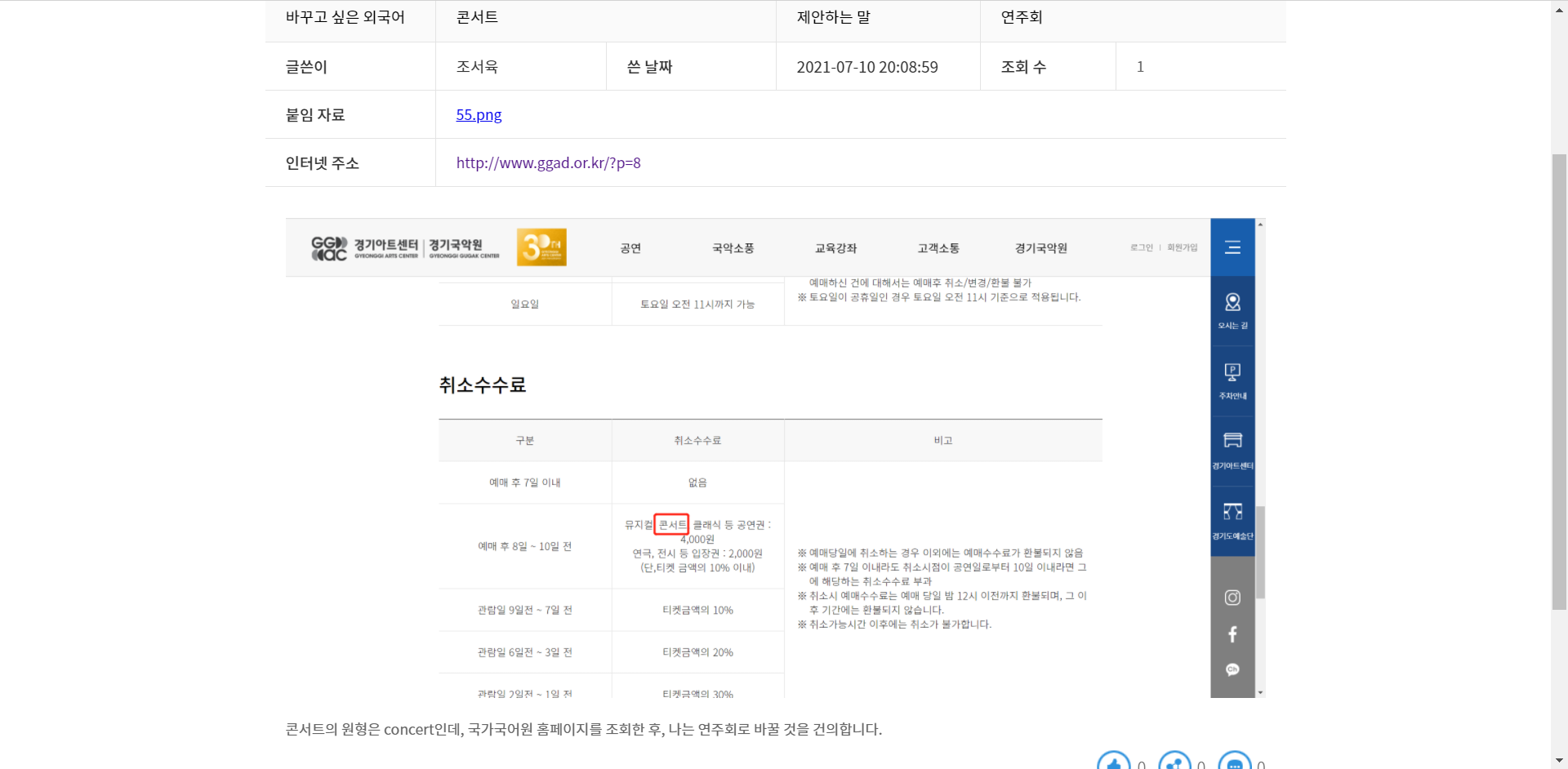Click the chat bubble icon in sidebar
1568x769 pixels.
tap(1232, 669)
